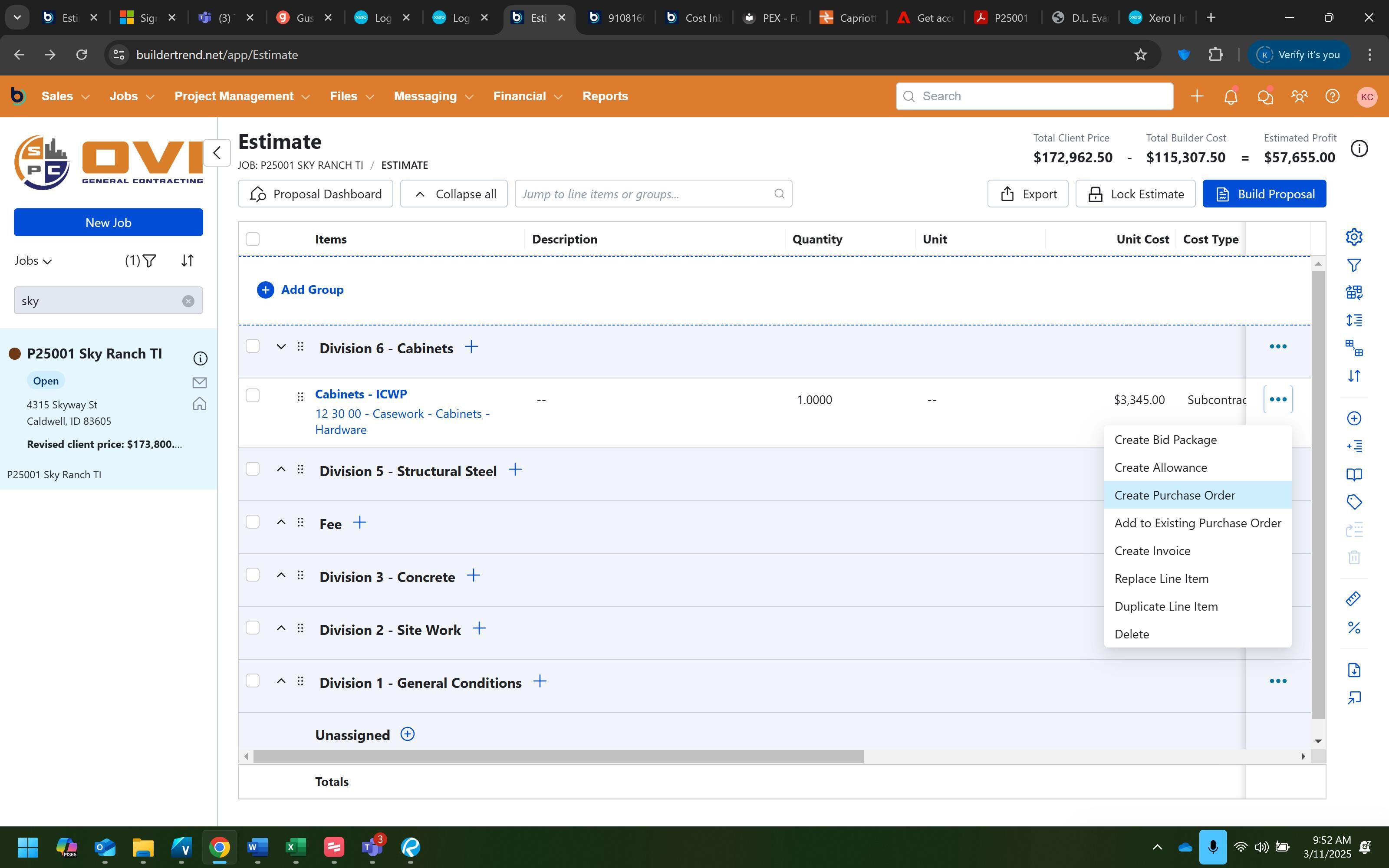Click the plus icon beside Division 6 - Cabinets

pyautogui.click(x=471, y=347)
